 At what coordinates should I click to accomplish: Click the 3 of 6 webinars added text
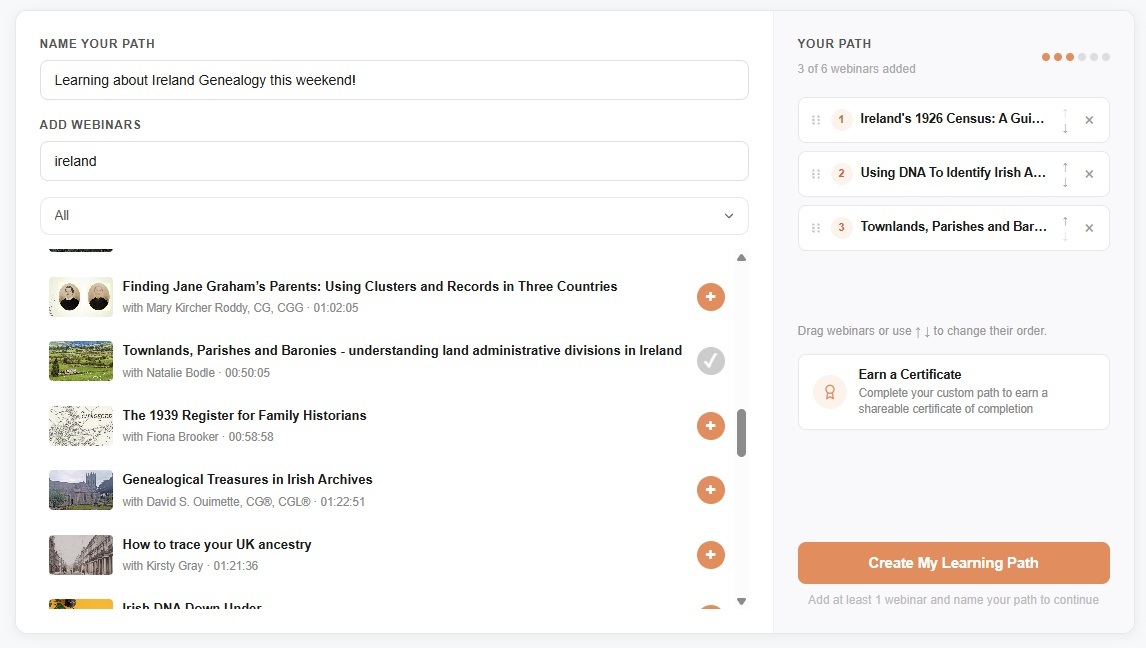pyautogui.click(x=857, y=69)
